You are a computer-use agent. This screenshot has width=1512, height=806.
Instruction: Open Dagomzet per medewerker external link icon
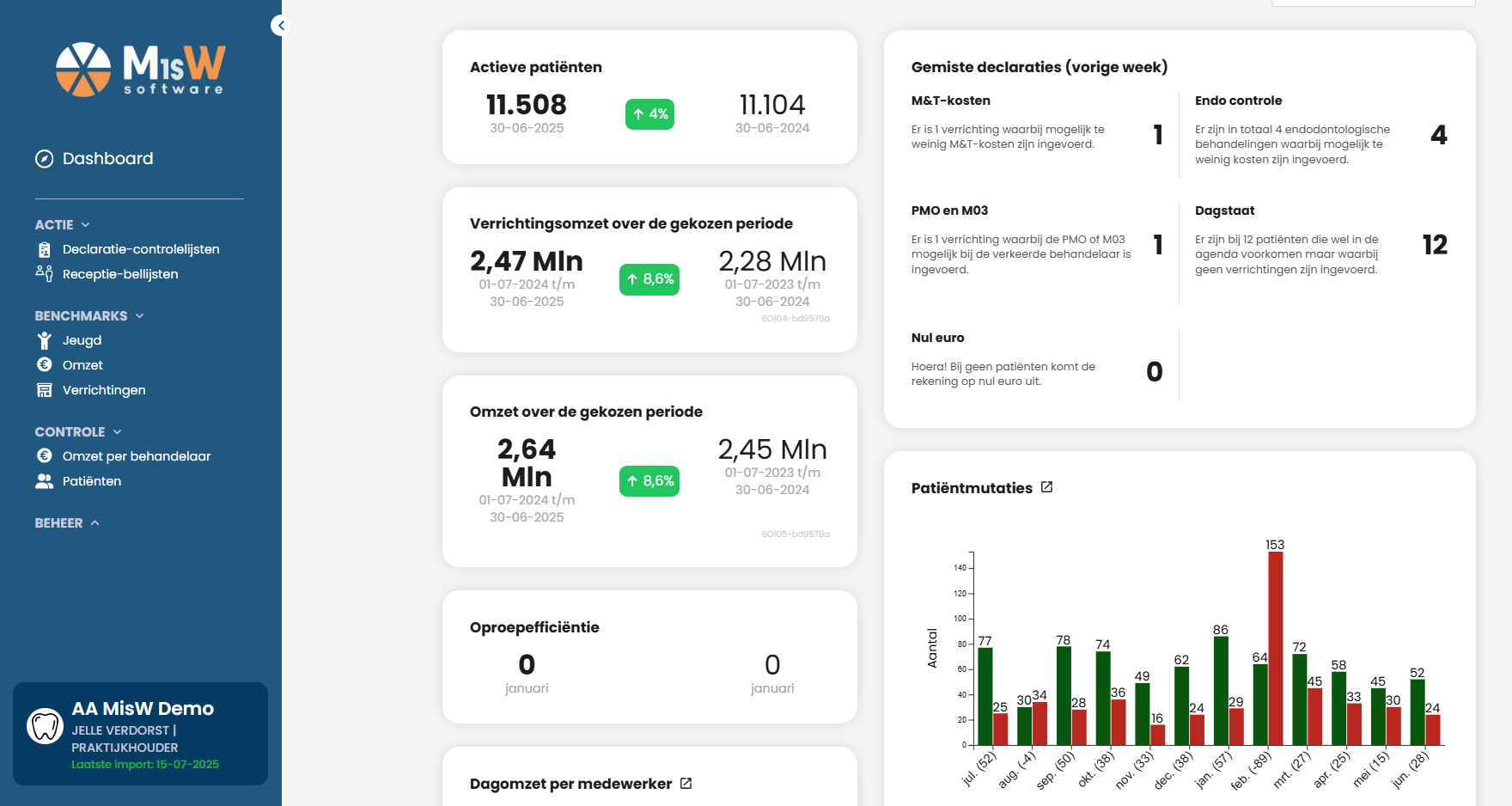click(x=686, y=784)
